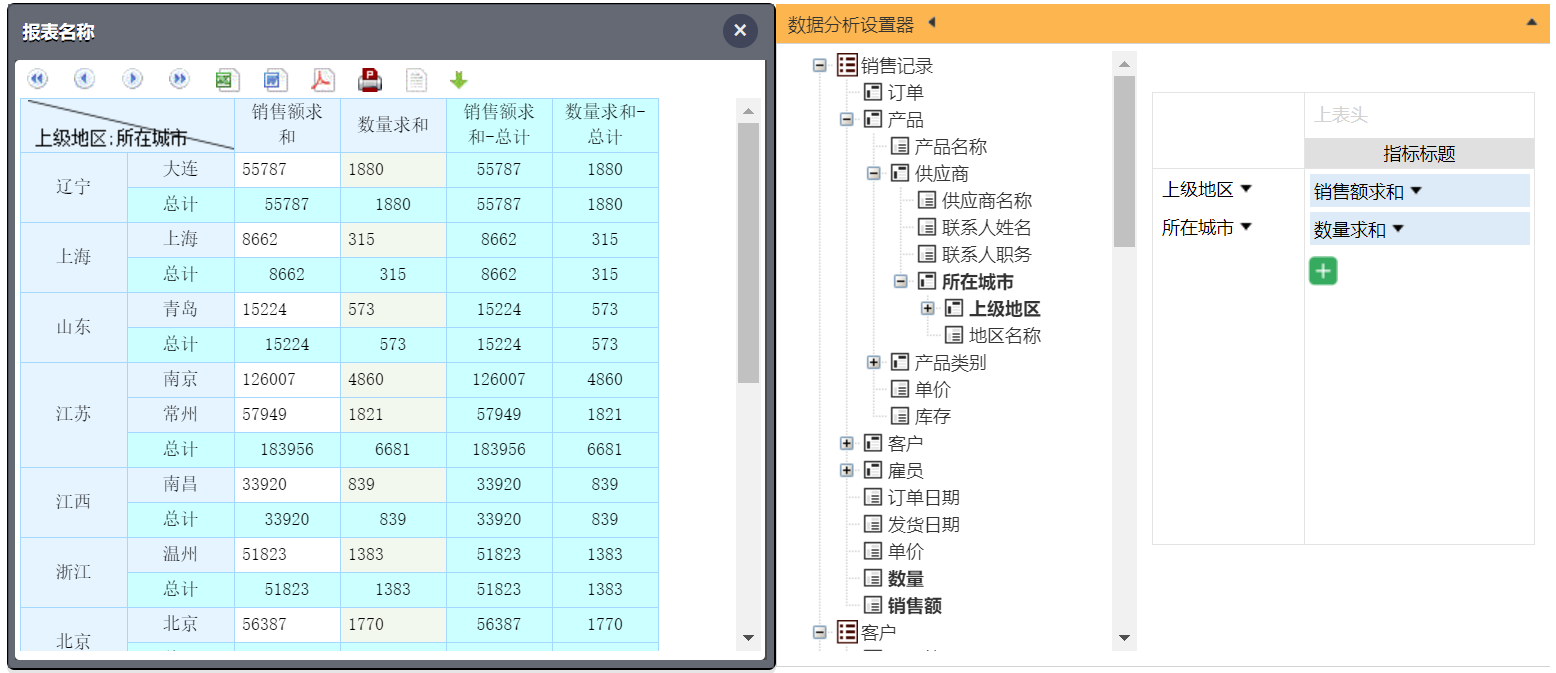Viewport: 1556px width, 673px height.
Task: Export report as PDF
Action: 322,80
